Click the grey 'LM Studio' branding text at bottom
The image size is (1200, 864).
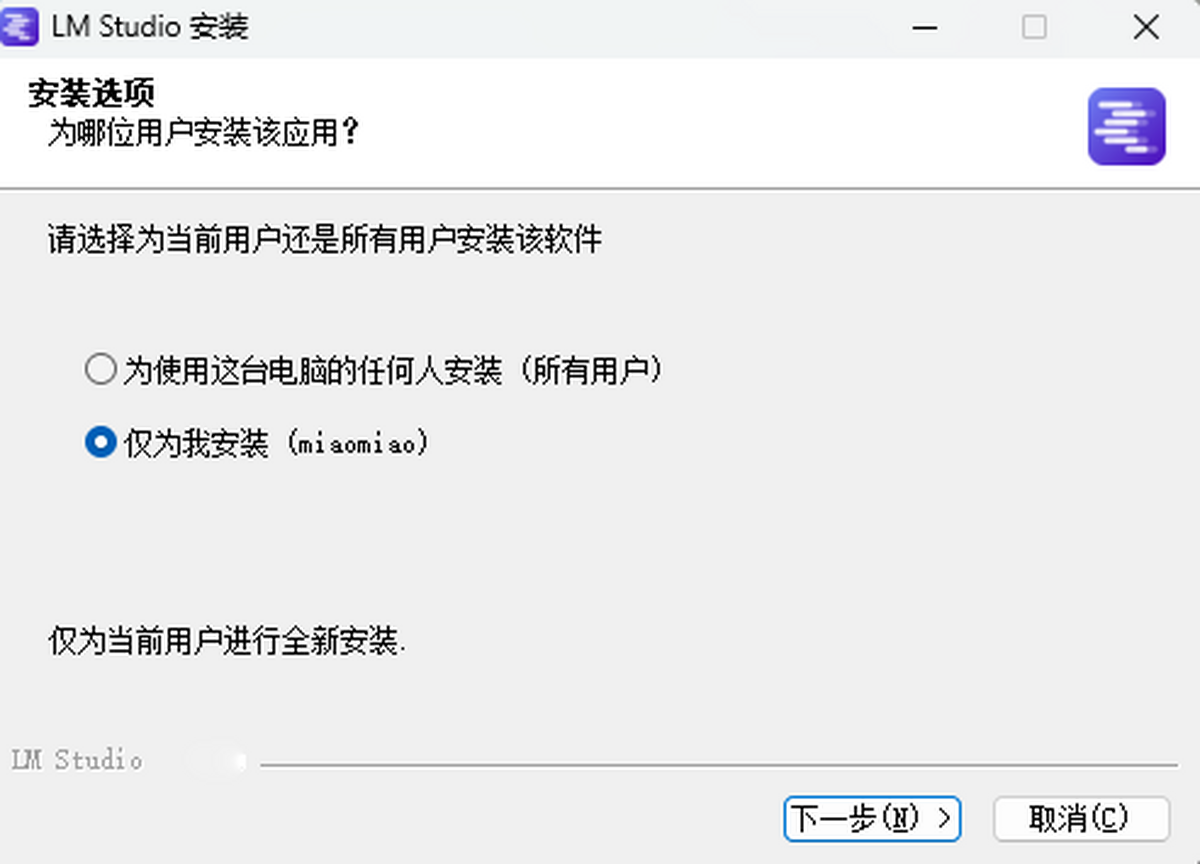click(77, 760)
